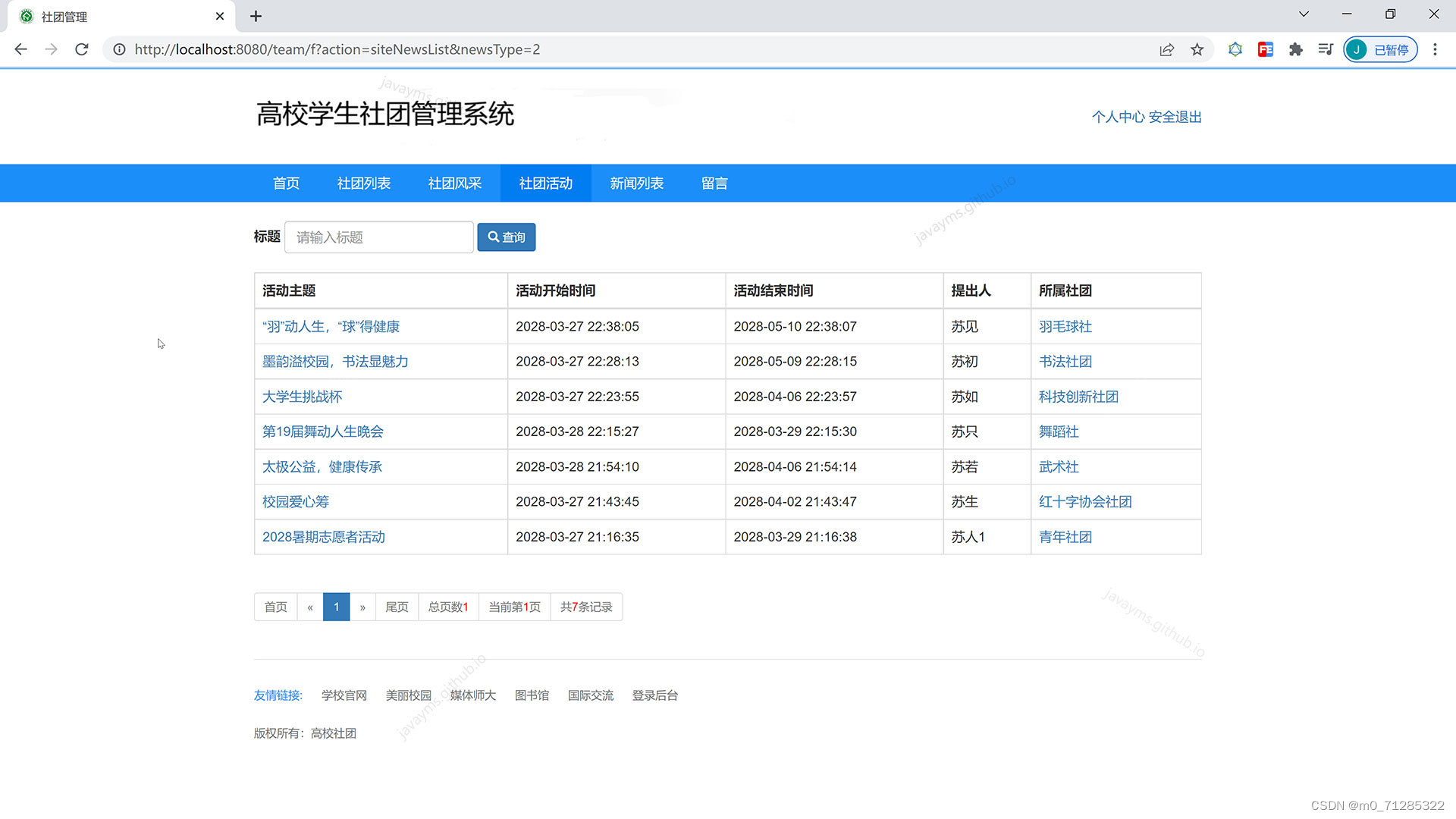Open the share page icon
Image resolution: width=1456 pixels, height=819 pixels.
(x=1166, y=49)
